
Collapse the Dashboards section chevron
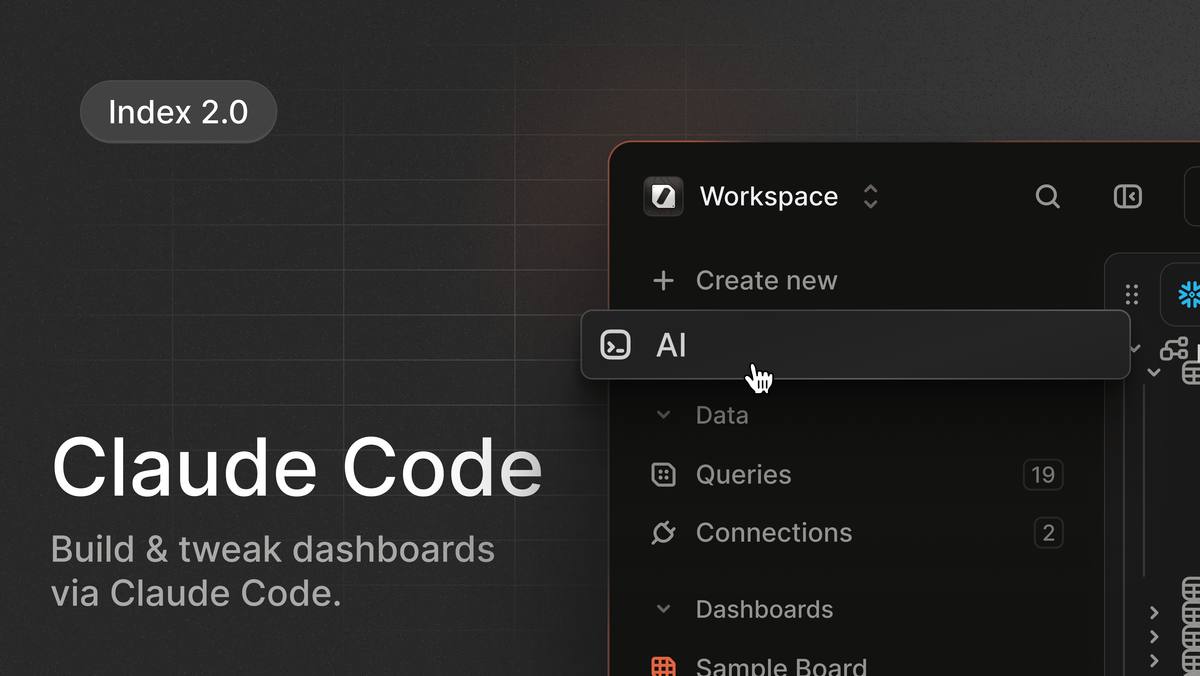click(x=663, y=609)
